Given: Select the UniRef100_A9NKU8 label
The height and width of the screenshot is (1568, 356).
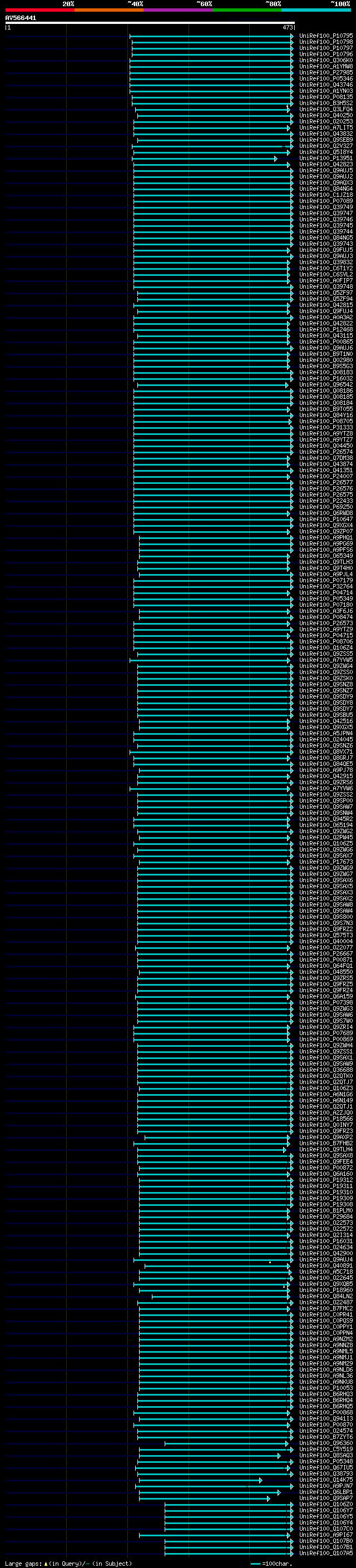Looking at the screenshot, I should (326, 1382).
